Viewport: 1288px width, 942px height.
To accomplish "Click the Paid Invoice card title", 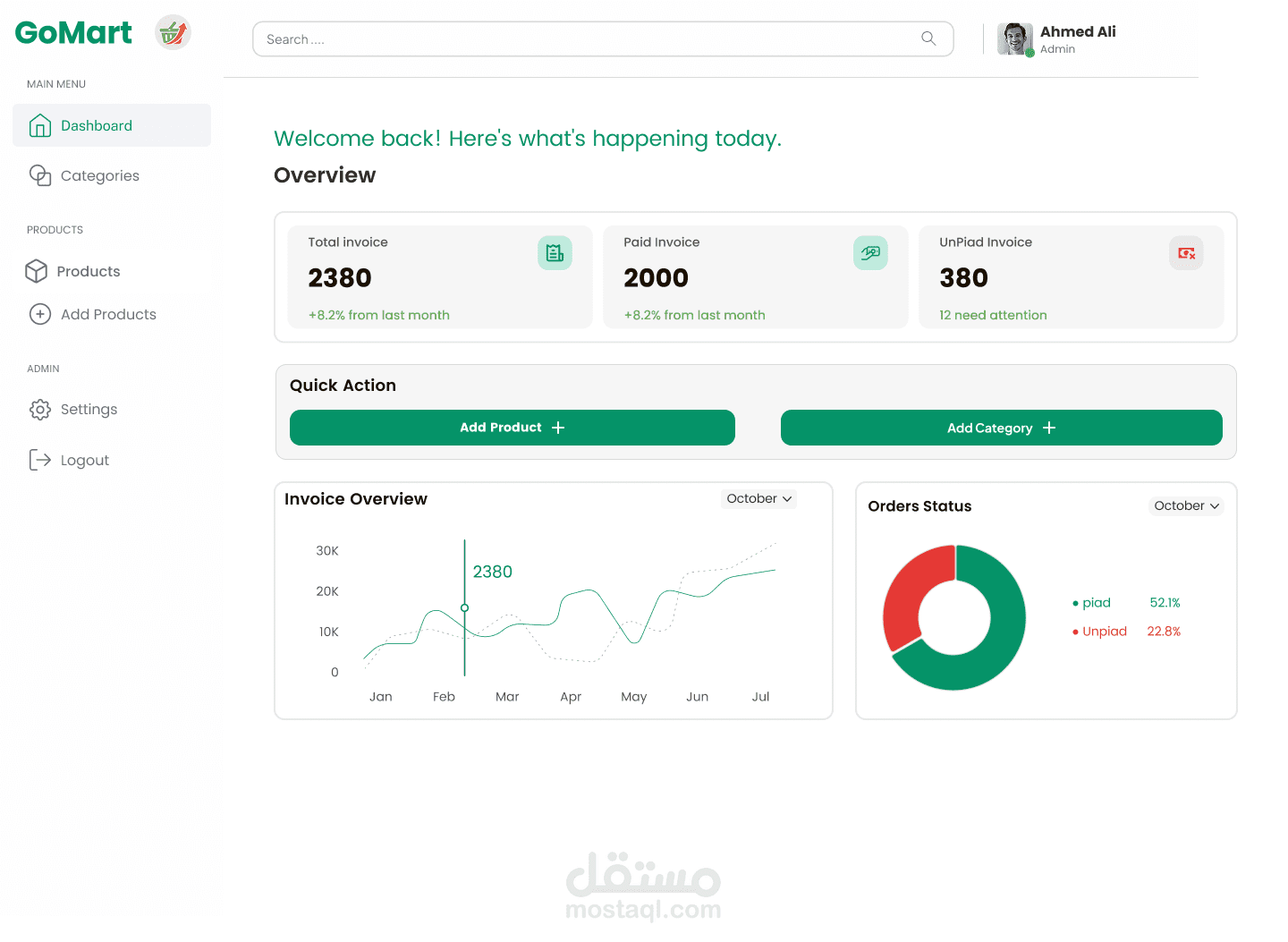I will click(662, 242).
